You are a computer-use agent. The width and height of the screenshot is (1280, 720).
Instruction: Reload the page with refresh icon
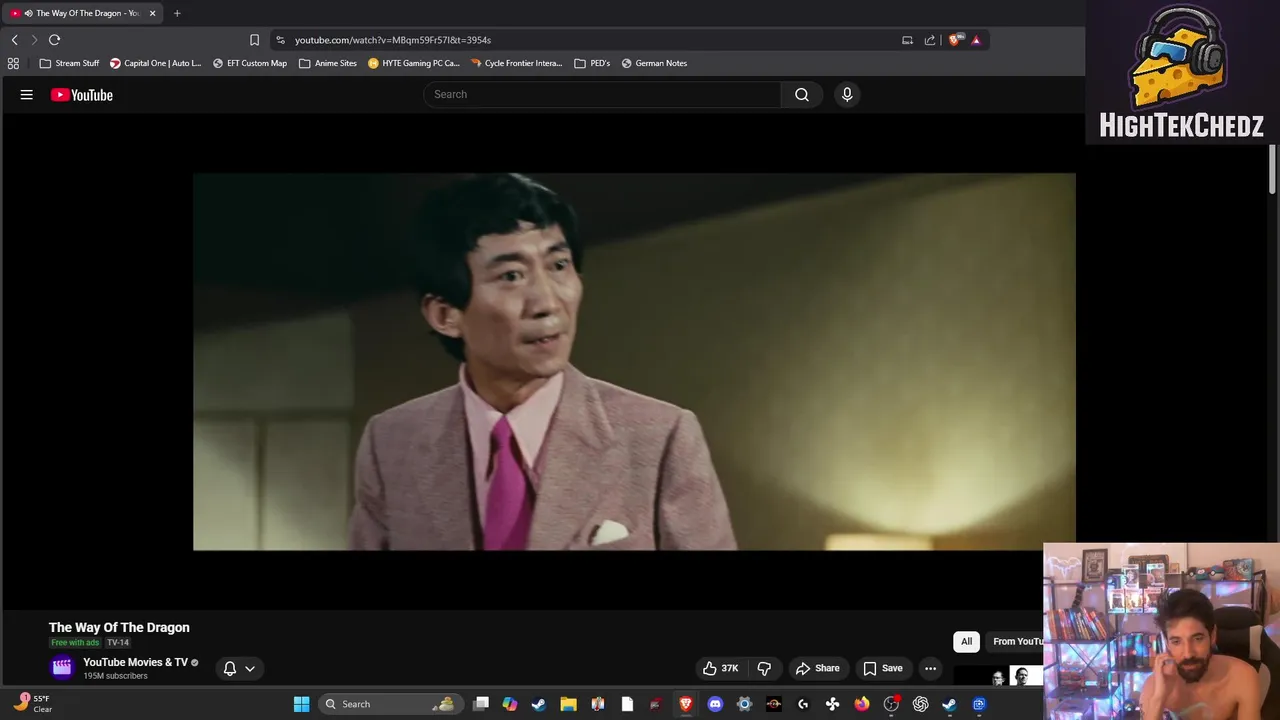(x=54, y=40)
